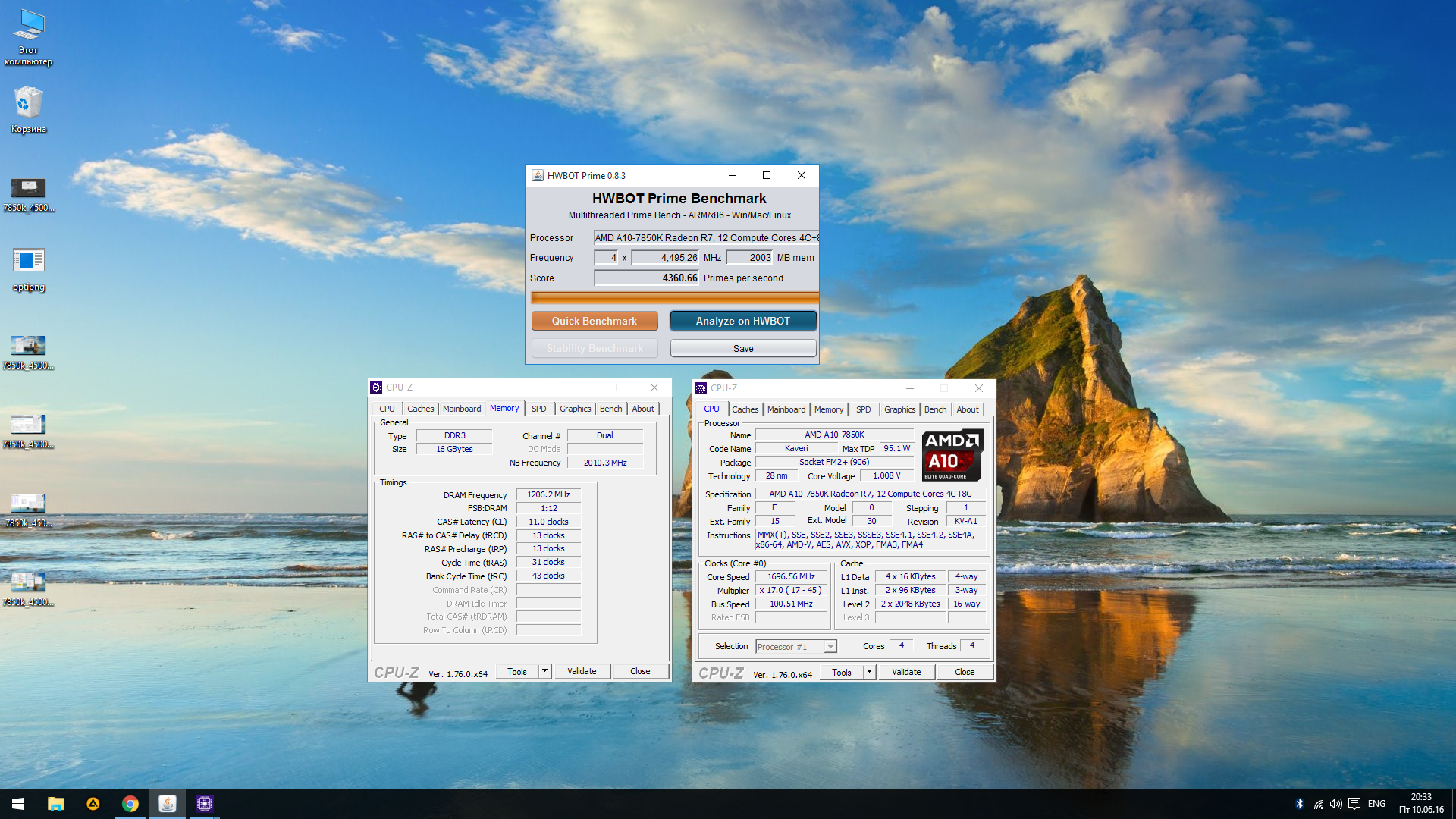Switch to CPU tab in left CPU-Z

click(387, 409)
